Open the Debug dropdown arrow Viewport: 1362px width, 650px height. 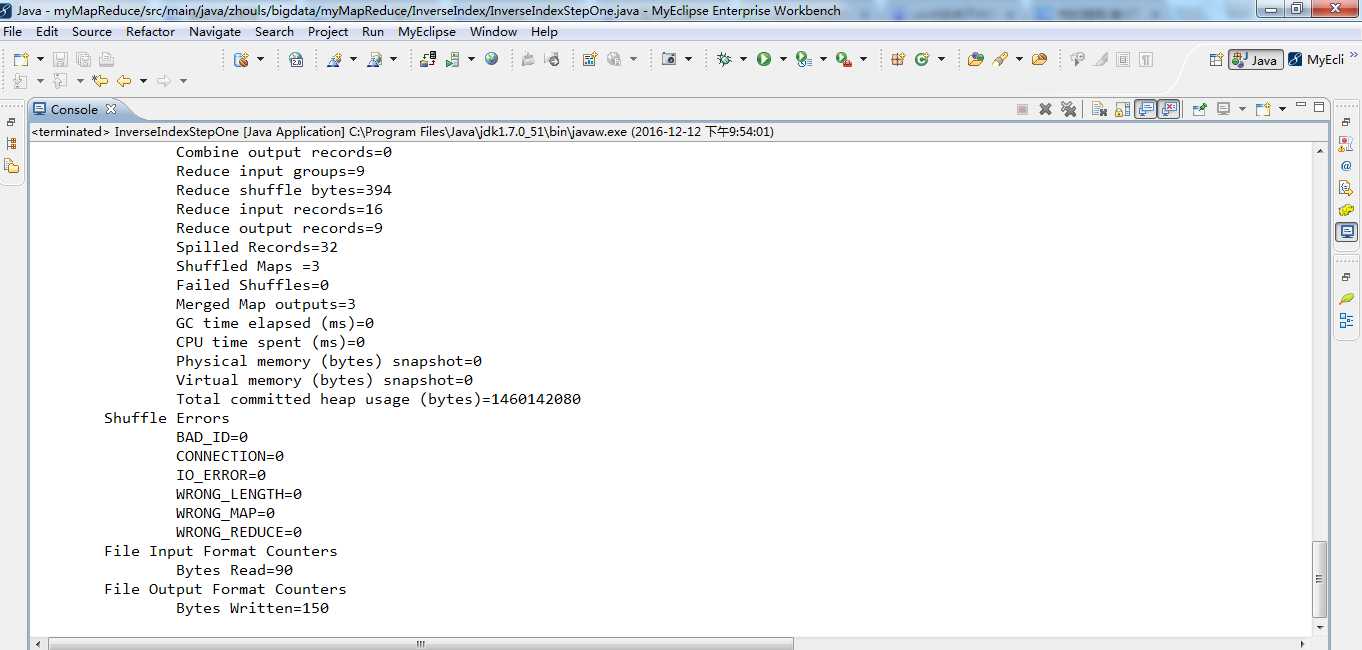[743, 59]
